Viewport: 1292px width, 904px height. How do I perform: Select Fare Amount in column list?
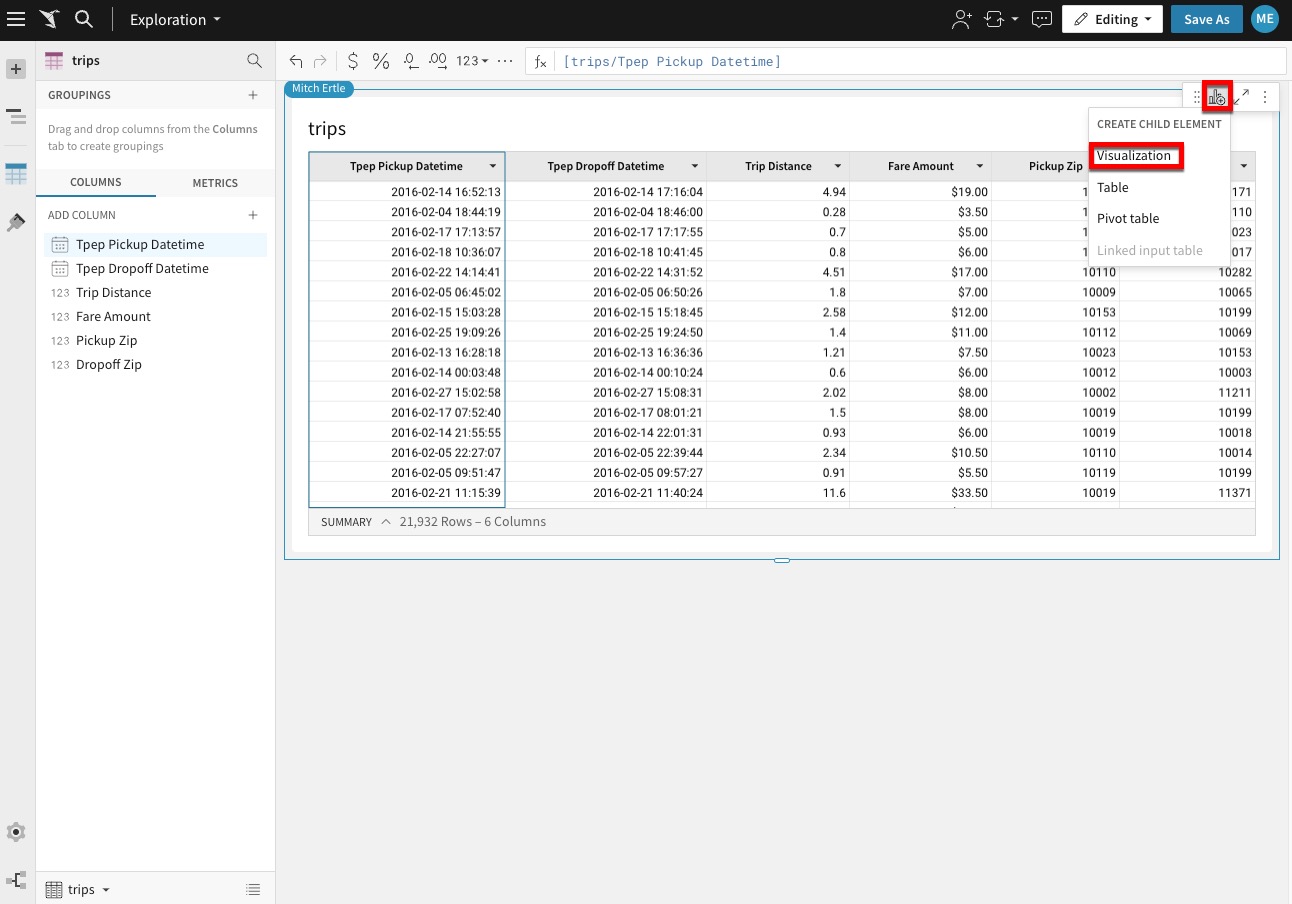155,316
